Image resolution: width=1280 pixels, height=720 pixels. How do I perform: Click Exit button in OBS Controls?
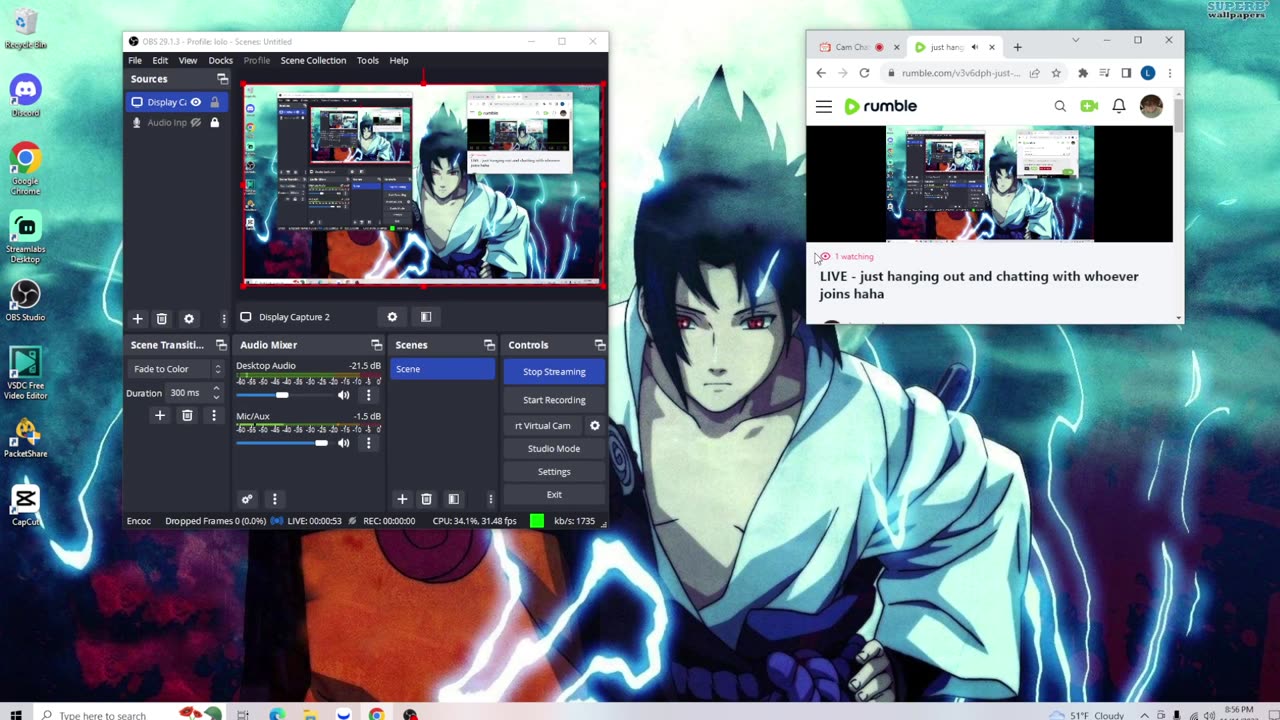point(554,494)
